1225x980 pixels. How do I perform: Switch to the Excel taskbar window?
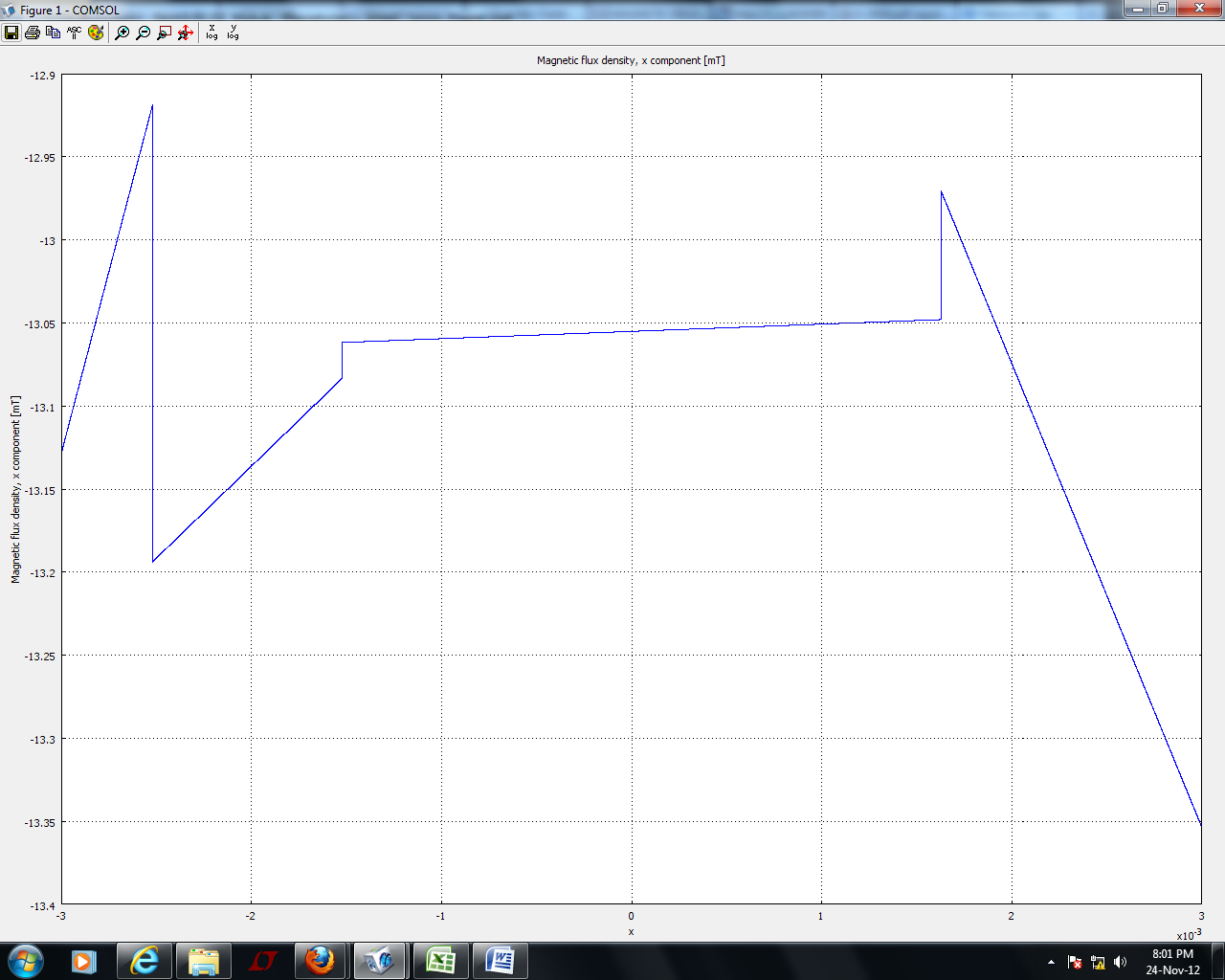pyautogui.click(x=440, y=960)
